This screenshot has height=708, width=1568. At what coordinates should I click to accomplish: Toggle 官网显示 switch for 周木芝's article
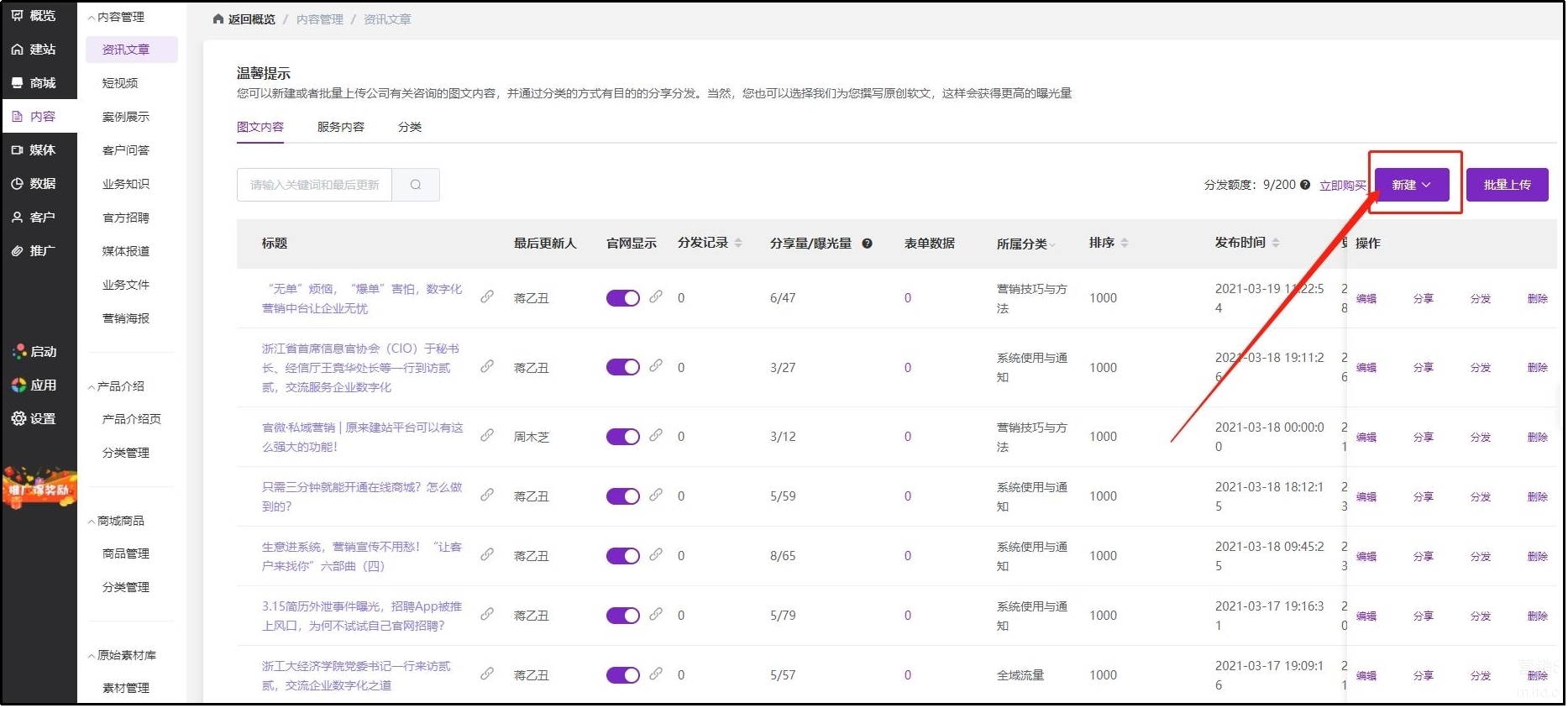point(622,437)
